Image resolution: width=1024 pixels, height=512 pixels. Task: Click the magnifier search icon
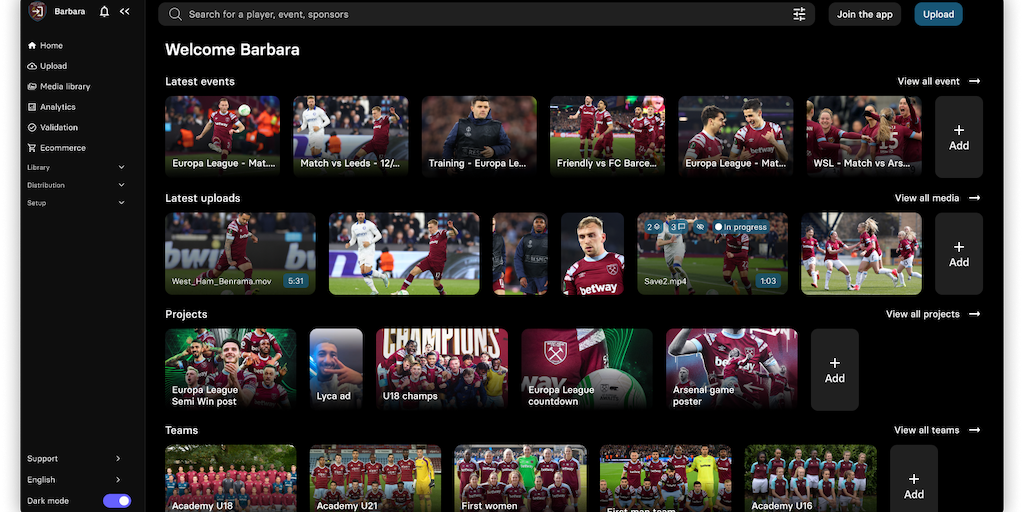175,14
